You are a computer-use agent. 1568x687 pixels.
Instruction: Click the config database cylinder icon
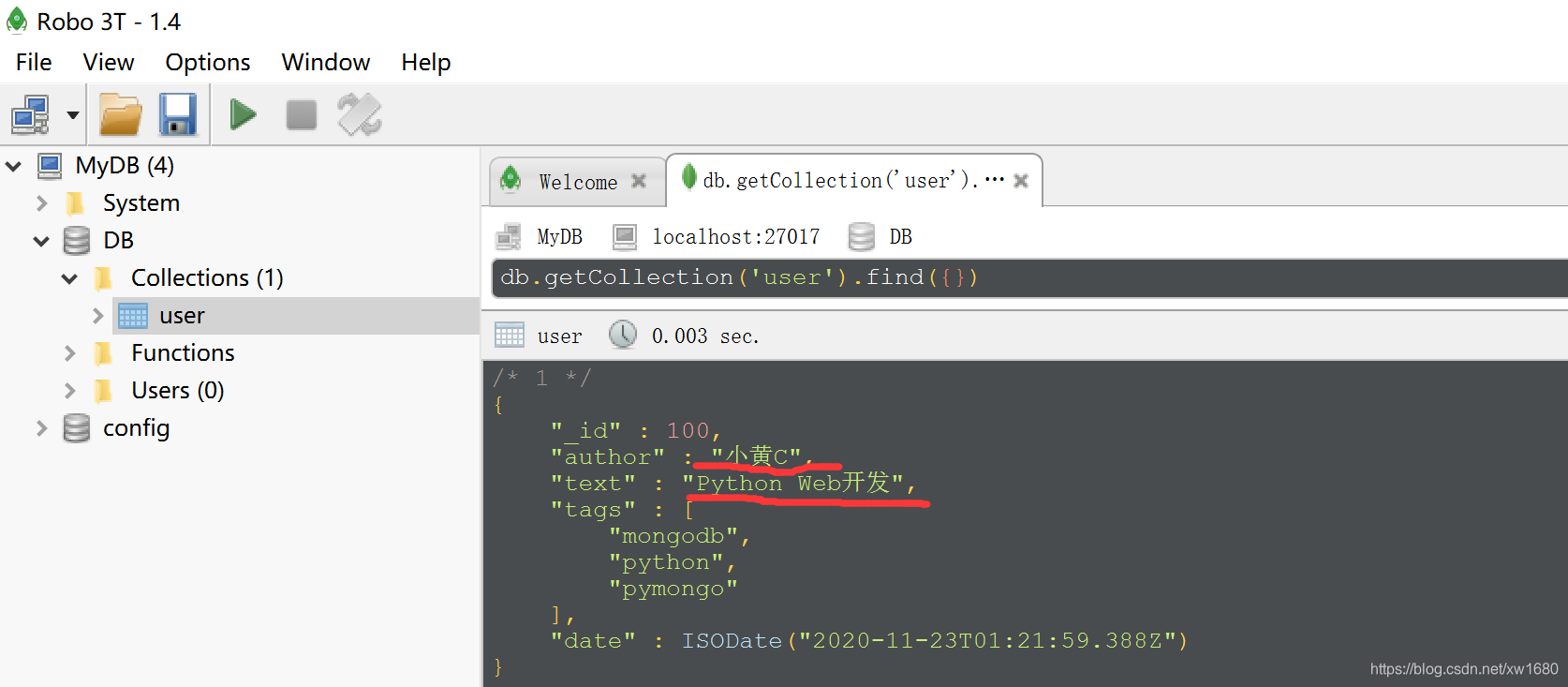(77, 428)
